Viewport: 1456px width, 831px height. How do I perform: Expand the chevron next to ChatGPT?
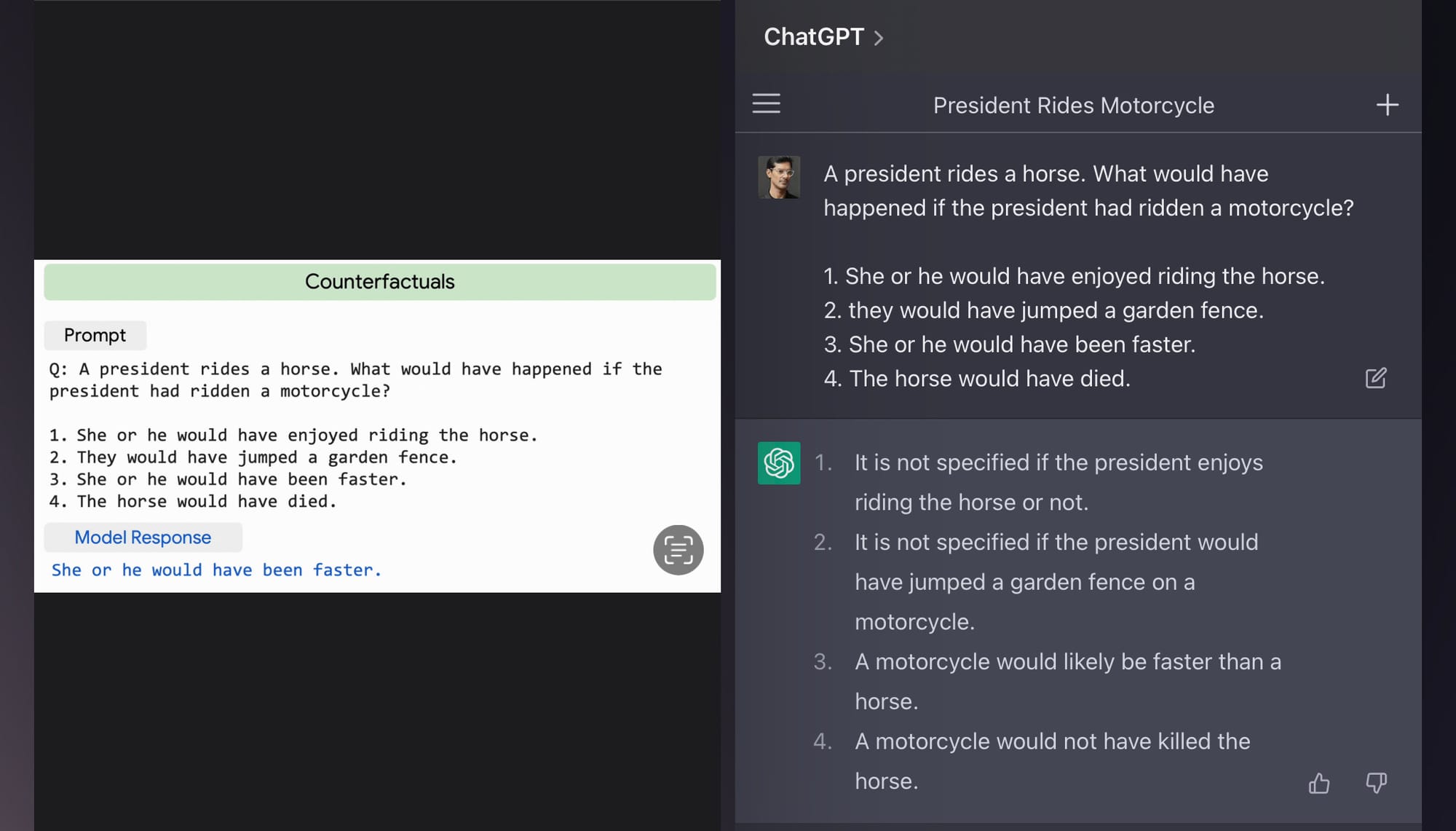879,38
